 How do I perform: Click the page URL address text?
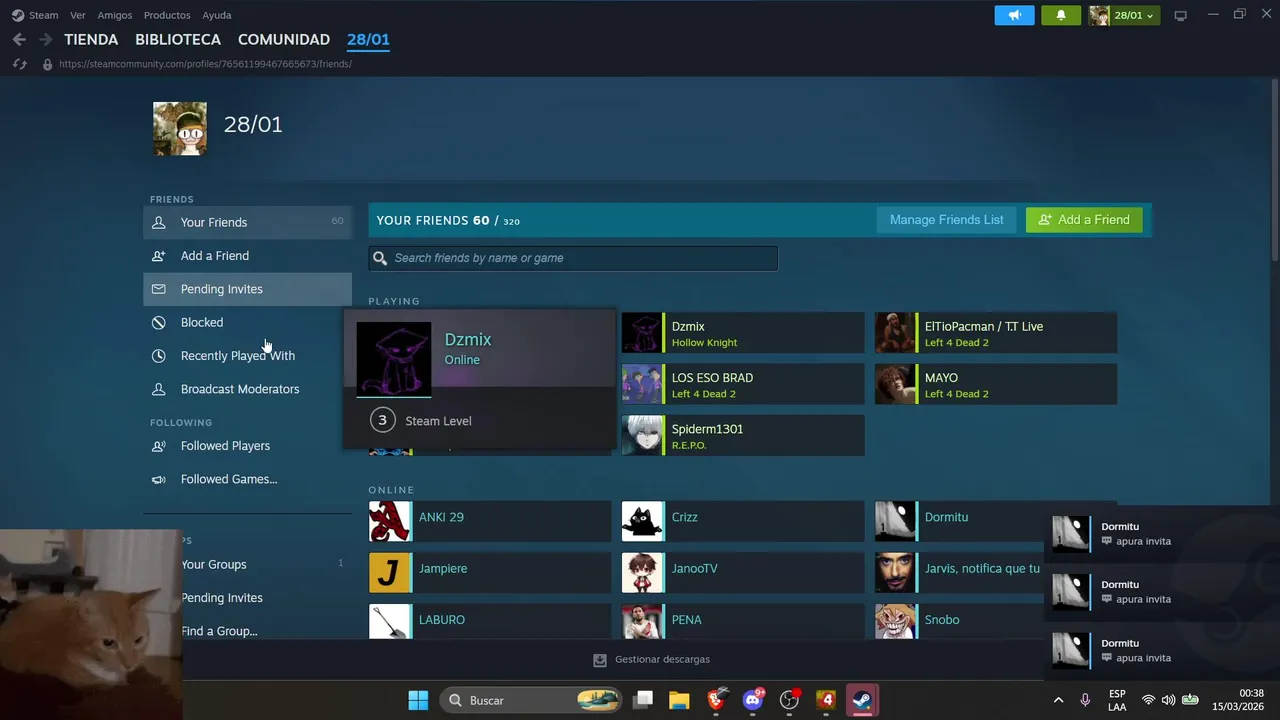coord(205,64)
